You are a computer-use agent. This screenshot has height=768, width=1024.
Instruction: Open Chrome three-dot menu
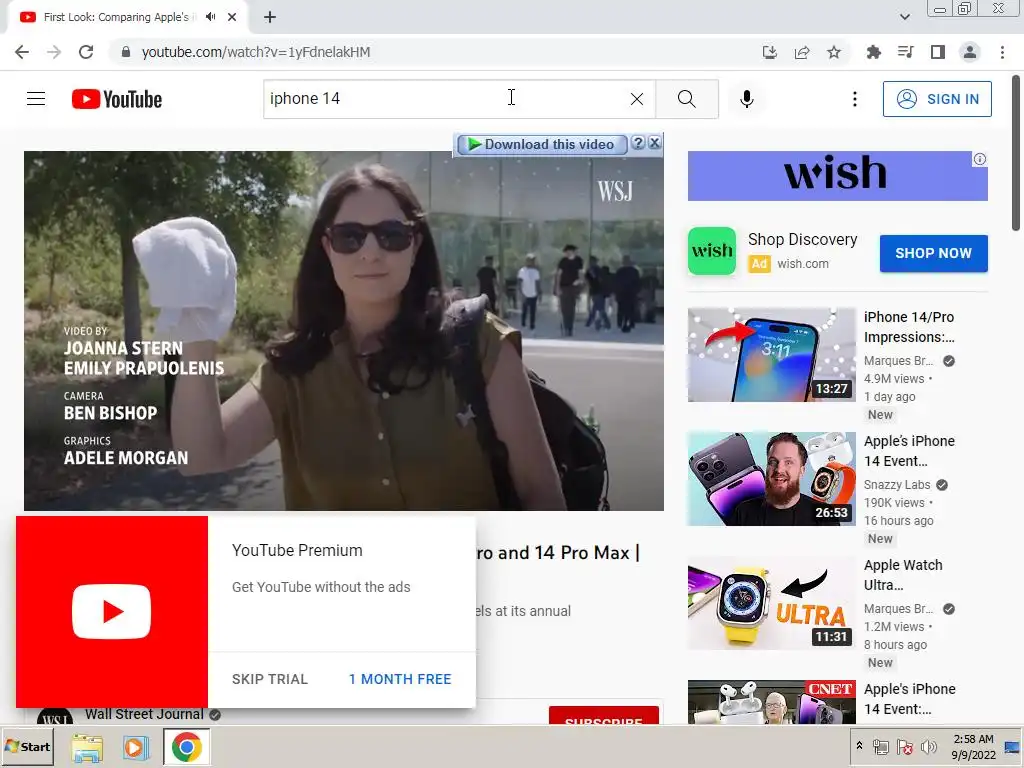coord(1002,52)
